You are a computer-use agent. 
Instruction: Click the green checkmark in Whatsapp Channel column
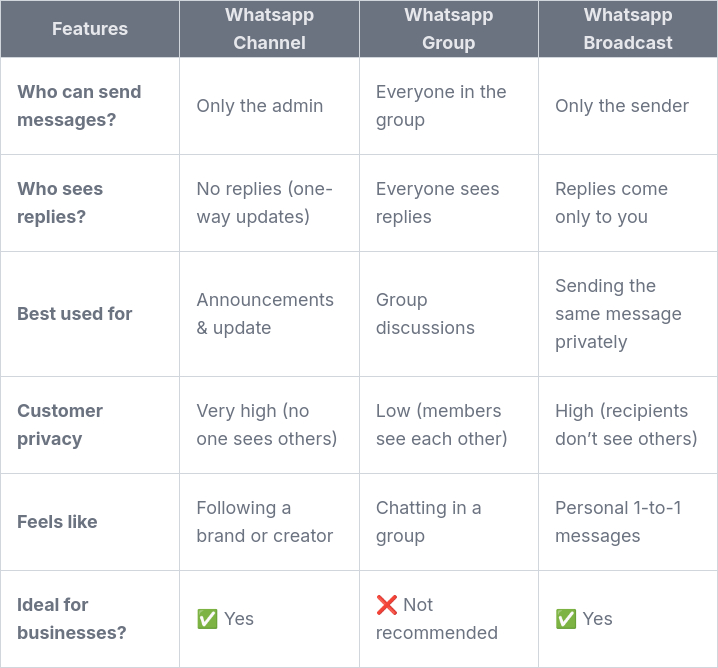point(207,619)
